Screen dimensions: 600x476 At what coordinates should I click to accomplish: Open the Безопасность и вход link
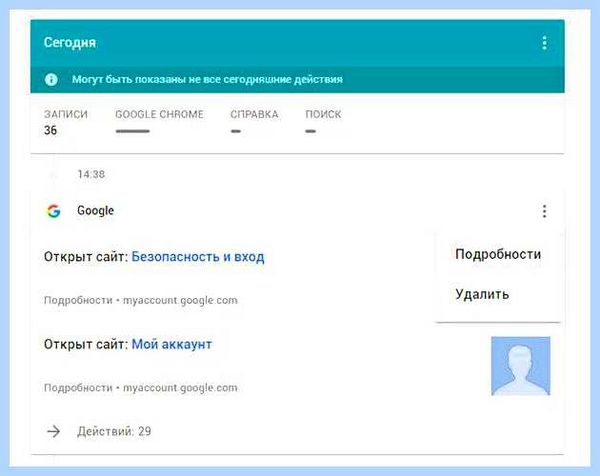click(198, 257)
